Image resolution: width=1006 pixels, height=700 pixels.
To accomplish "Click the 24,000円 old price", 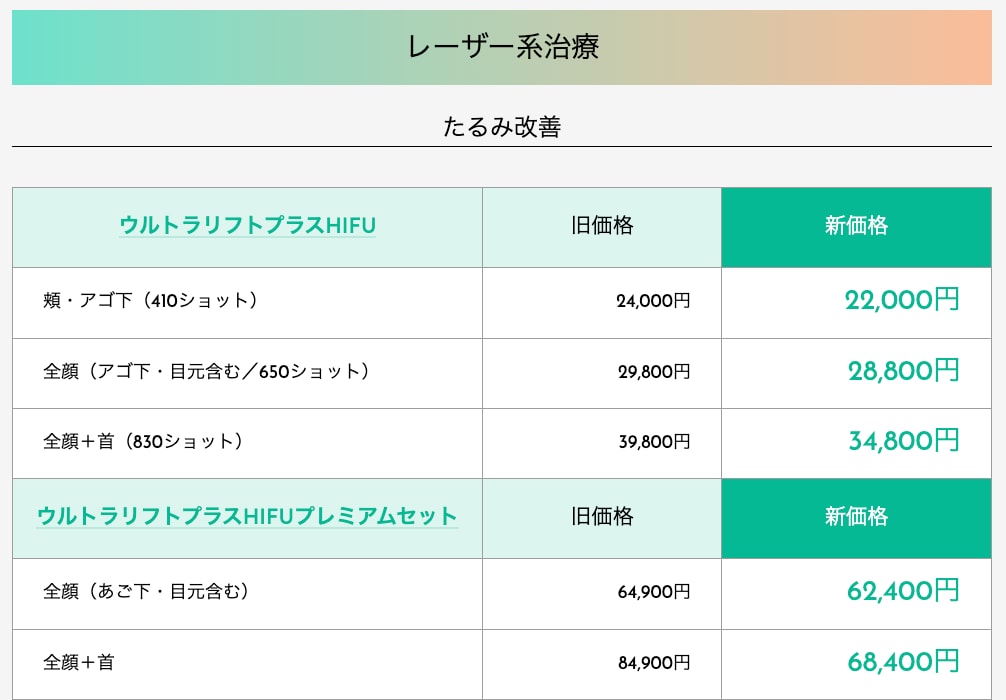I will click(653, 301).
